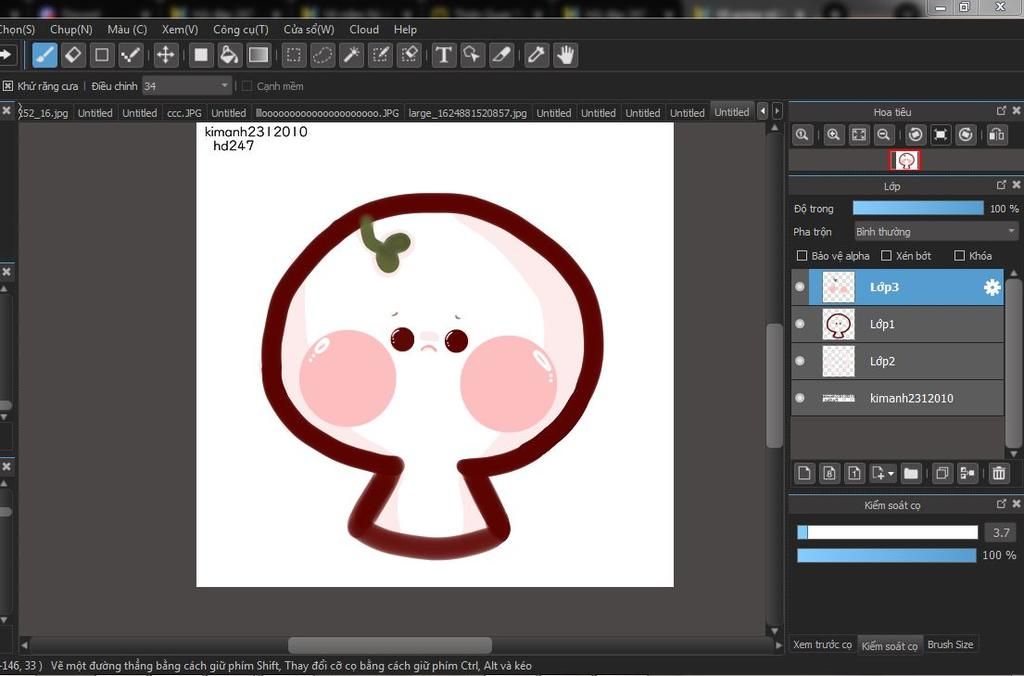This screenshot has height=676, width=1024.
Task: Select the Eraser tool in the toolbar
Action: [x=72, y=55]
